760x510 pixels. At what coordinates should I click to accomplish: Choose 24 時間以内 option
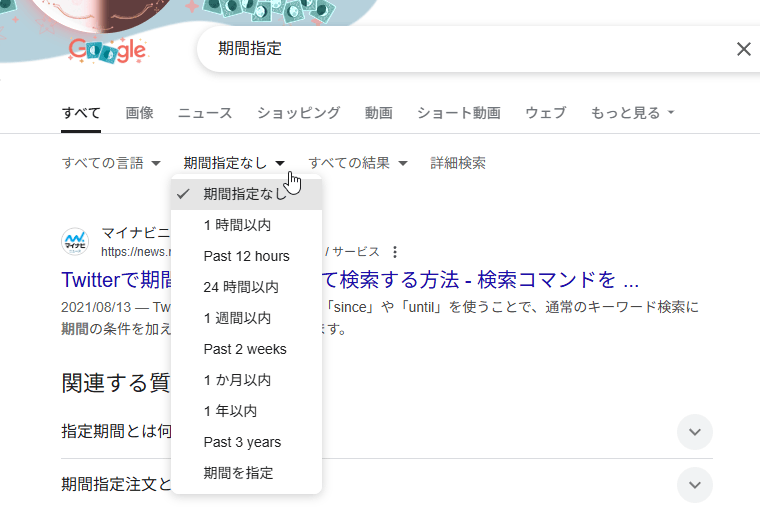(x=247, y=287)
